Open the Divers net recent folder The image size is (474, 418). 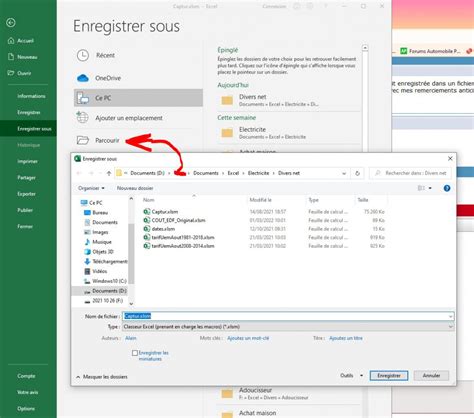click(x=289, y=100)
